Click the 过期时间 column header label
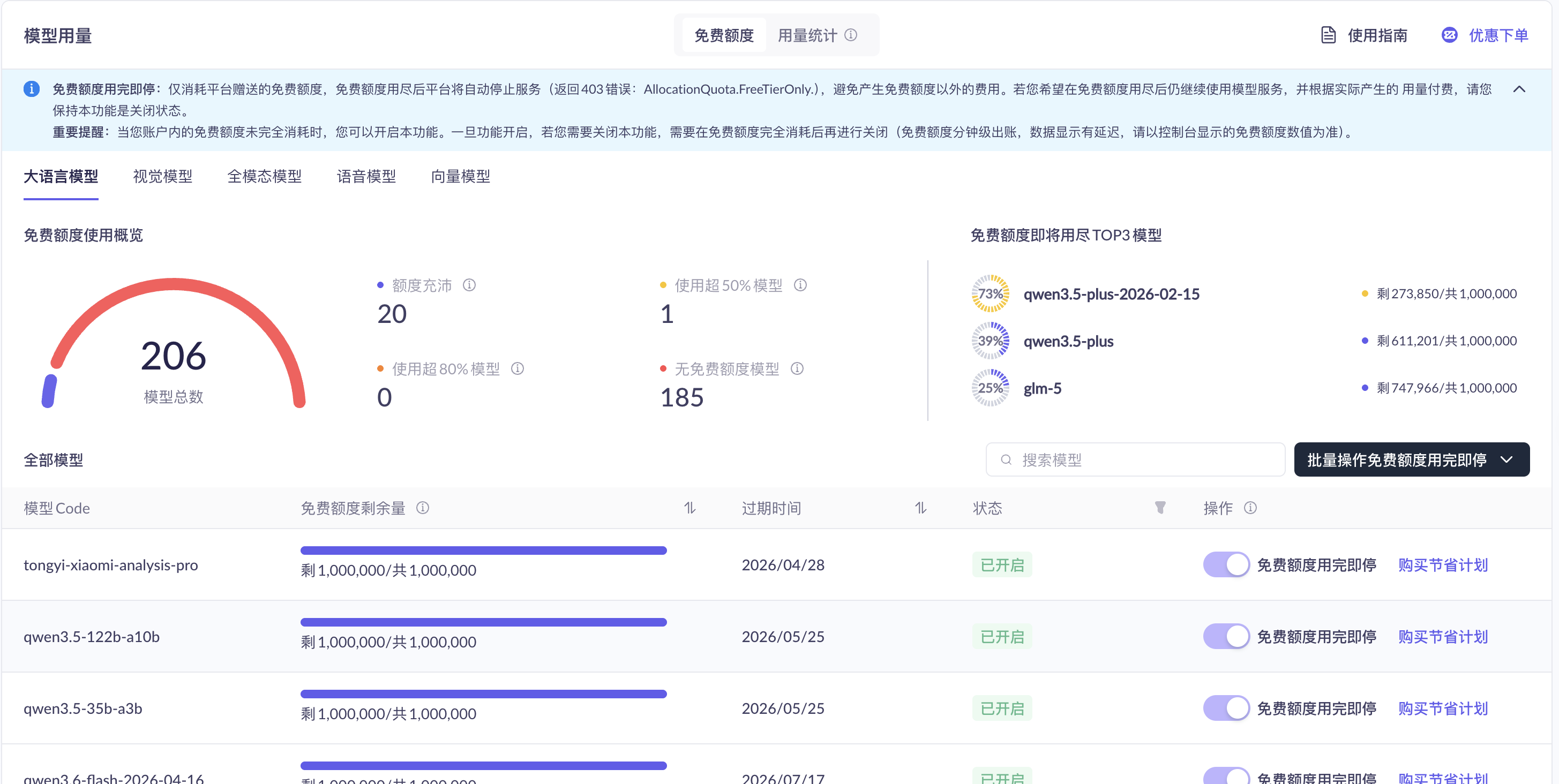This screenshot has height=784, width=1559. pos(771,508)
